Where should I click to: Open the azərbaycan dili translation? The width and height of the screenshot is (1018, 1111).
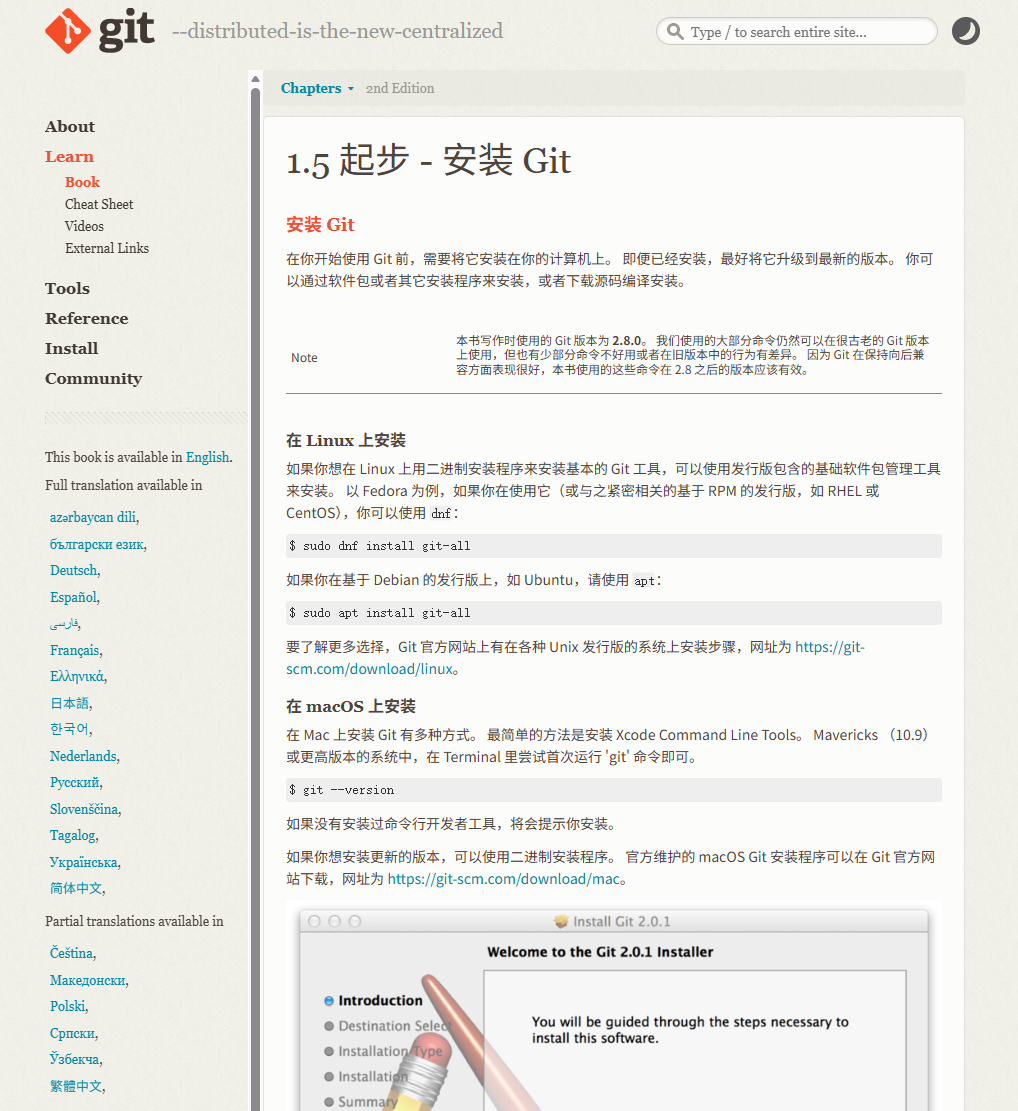[93, 517]
